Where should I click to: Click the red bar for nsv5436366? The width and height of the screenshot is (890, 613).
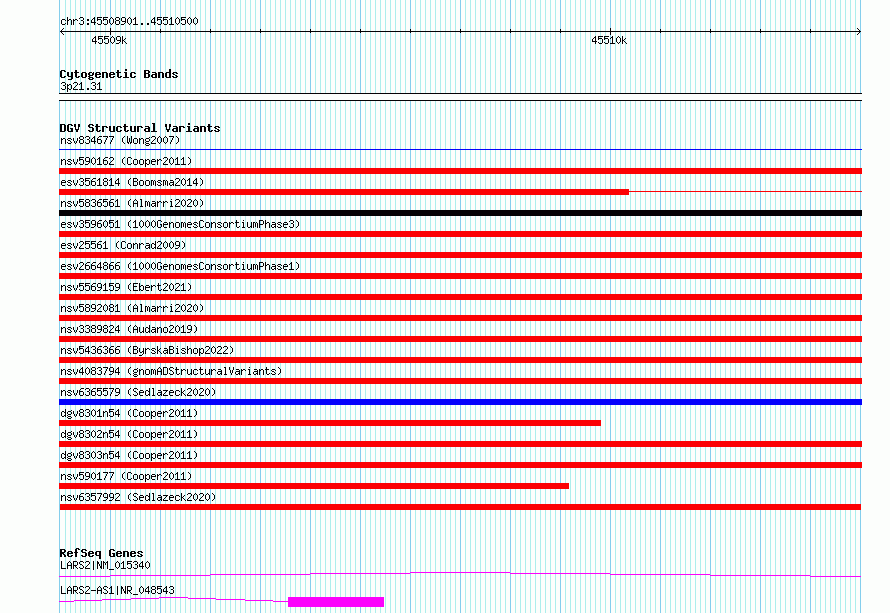click(460, 360)
